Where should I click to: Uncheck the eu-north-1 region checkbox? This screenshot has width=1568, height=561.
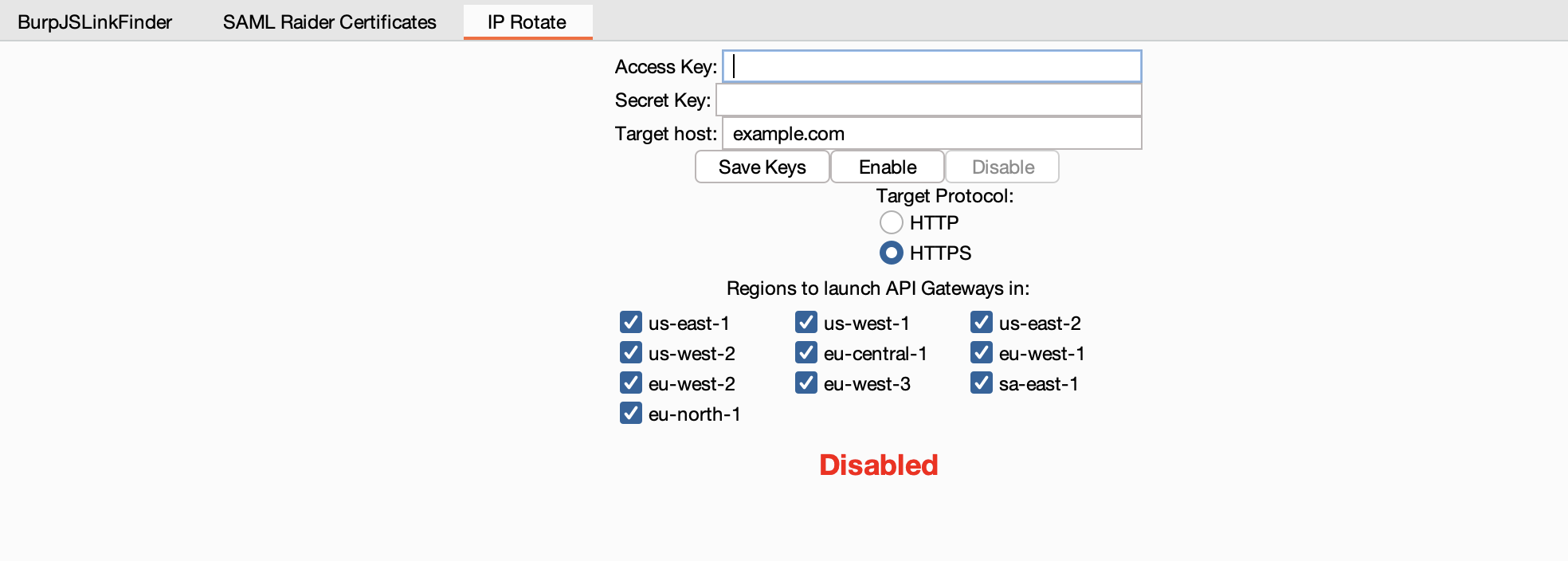(631, 414)
